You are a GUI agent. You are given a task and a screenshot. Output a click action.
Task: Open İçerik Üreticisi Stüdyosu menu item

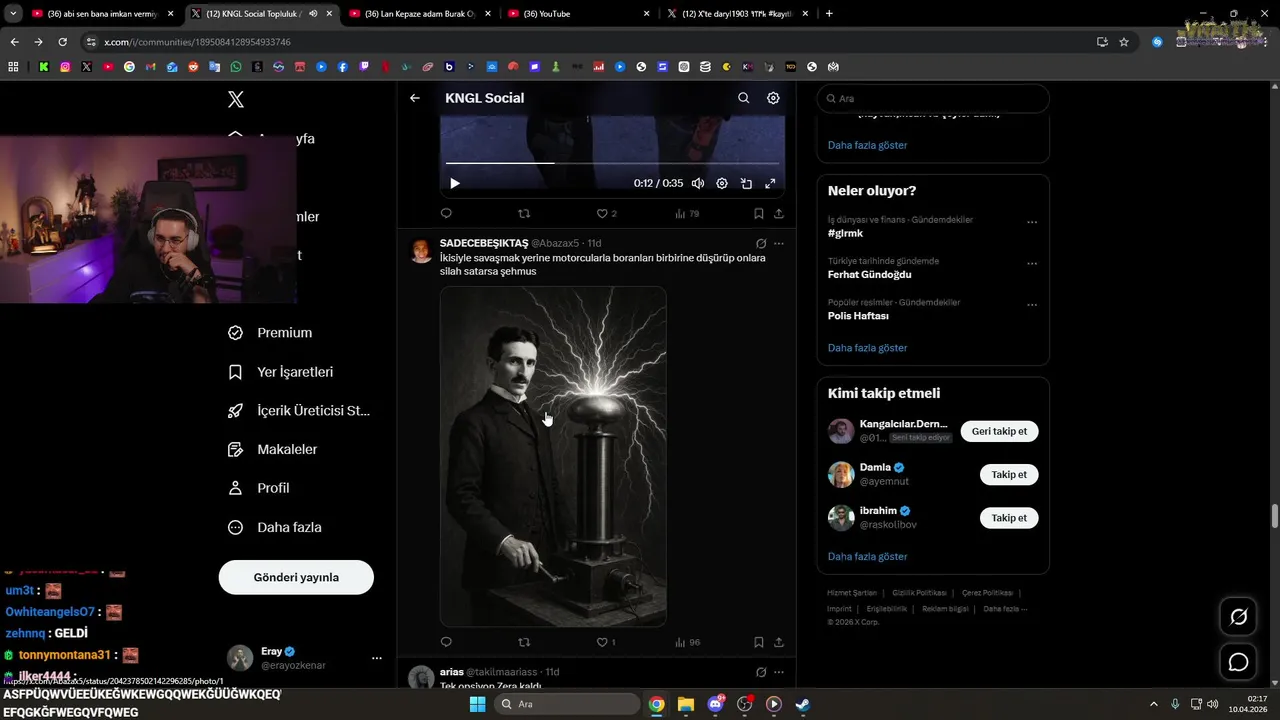[x=299, y=411]
